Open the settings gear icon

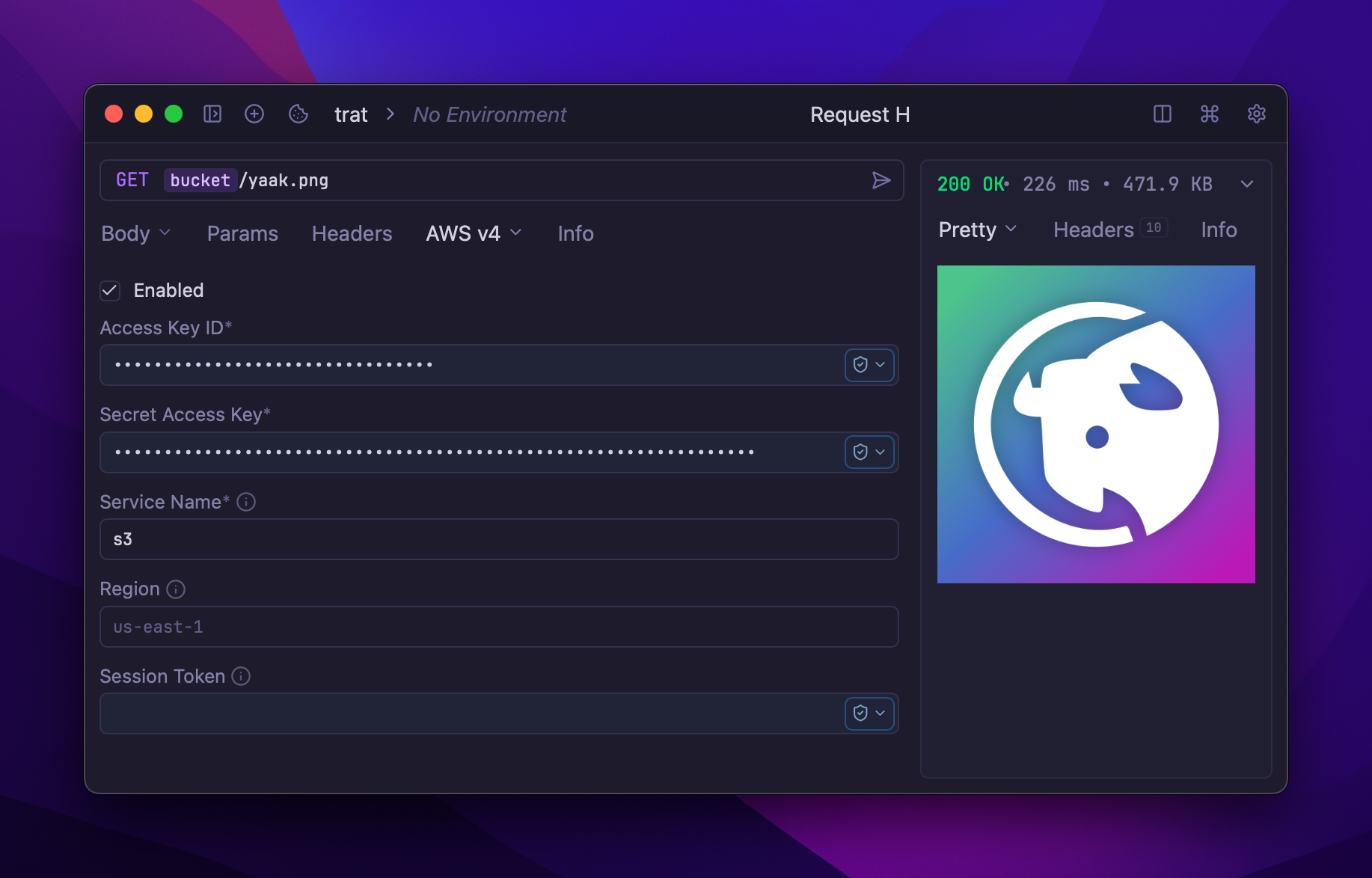coord(1256,114)
